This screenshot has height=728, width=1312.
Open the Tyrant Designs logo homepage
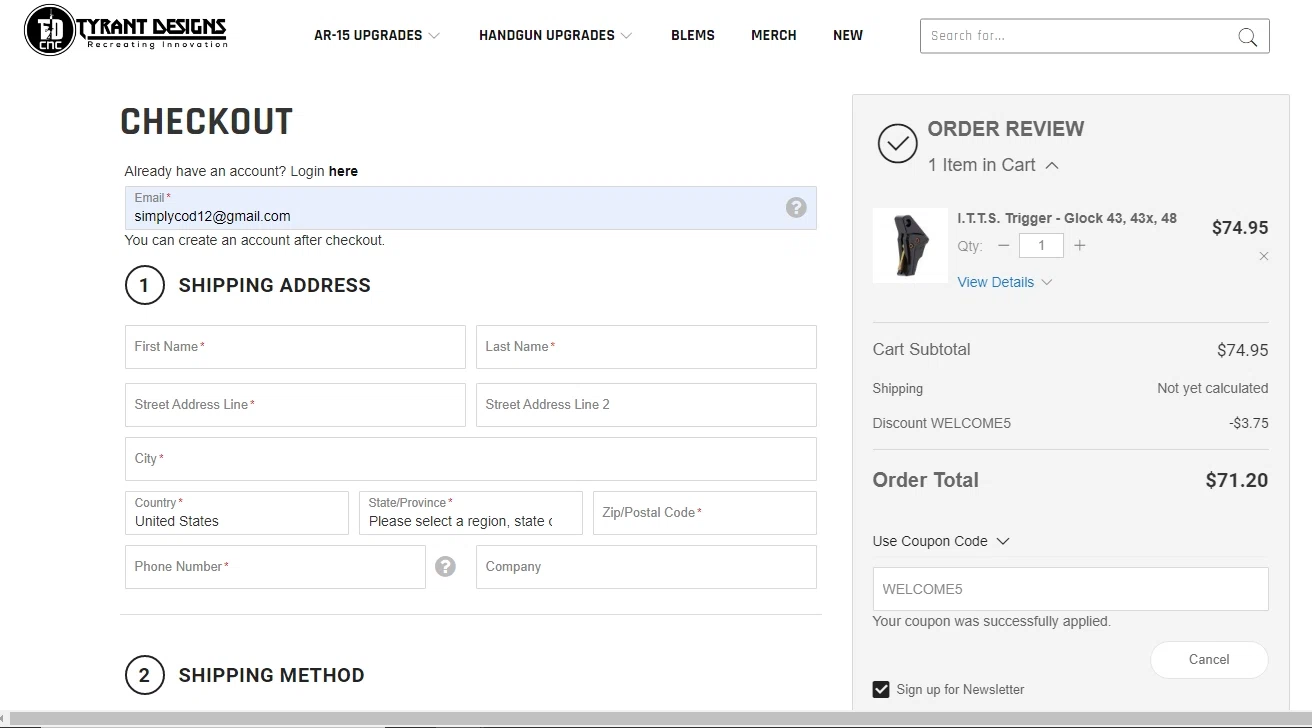point(126,31)
